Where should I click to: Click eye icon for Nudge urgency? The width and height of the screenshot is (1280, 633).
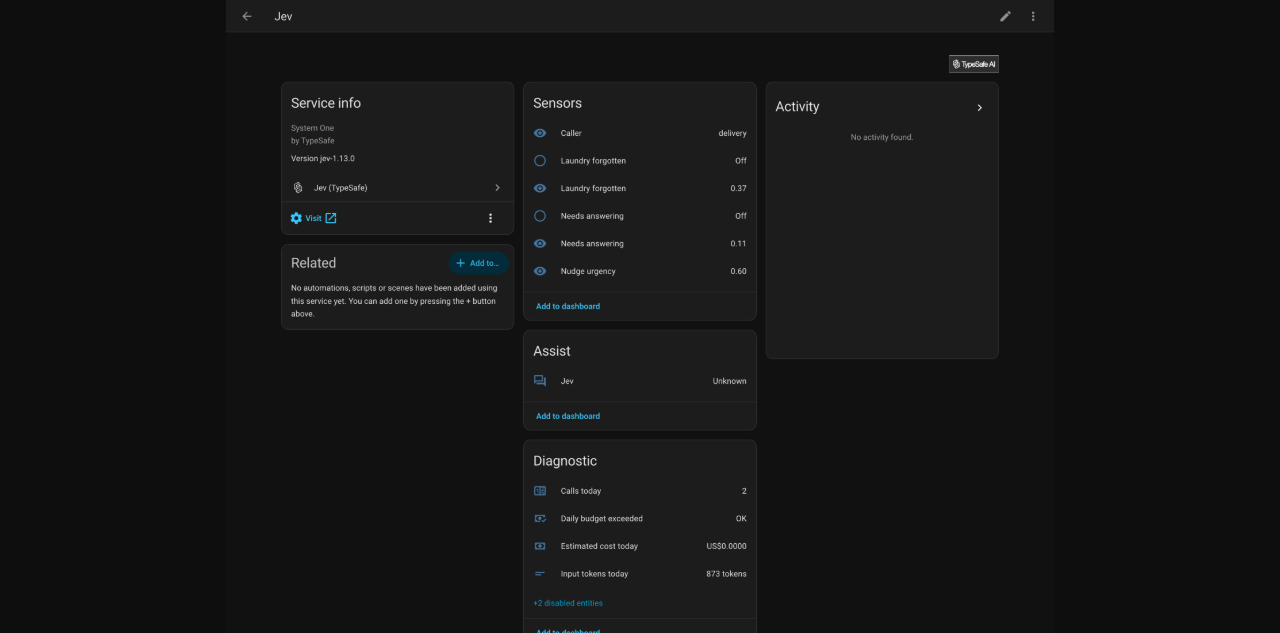point(540,271)
